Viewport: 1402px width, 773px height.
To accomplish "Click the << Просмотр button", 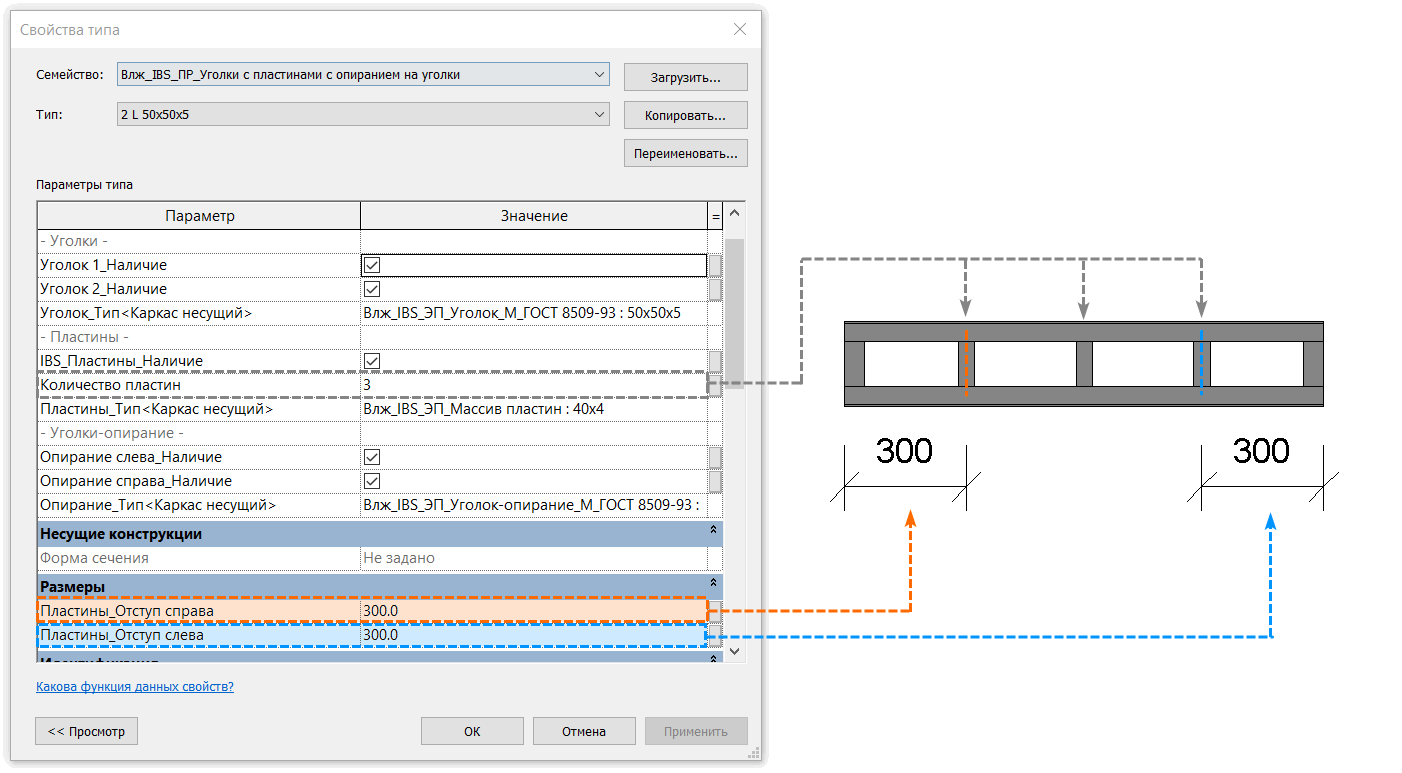I will click(x=86, y=731).
